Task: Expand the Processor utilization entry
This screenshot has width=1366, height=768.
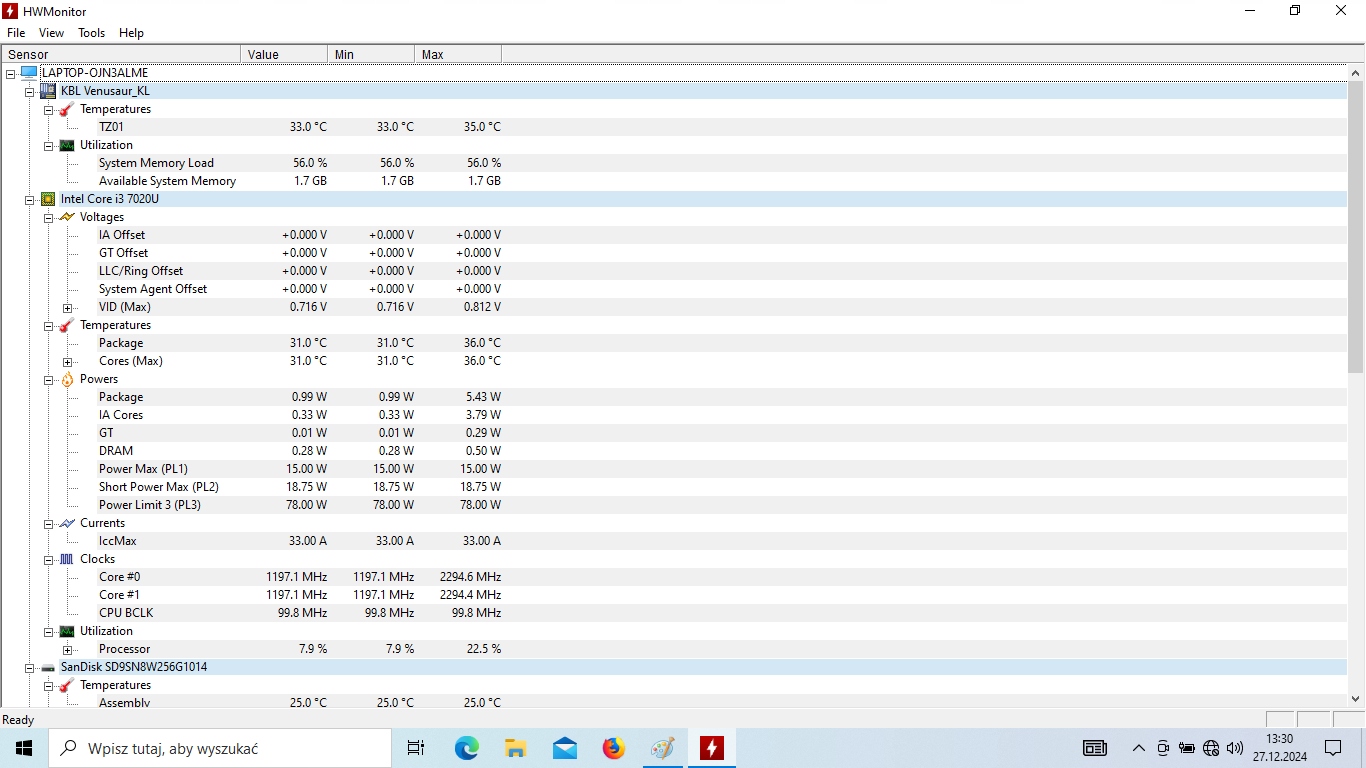Action: 67,650
